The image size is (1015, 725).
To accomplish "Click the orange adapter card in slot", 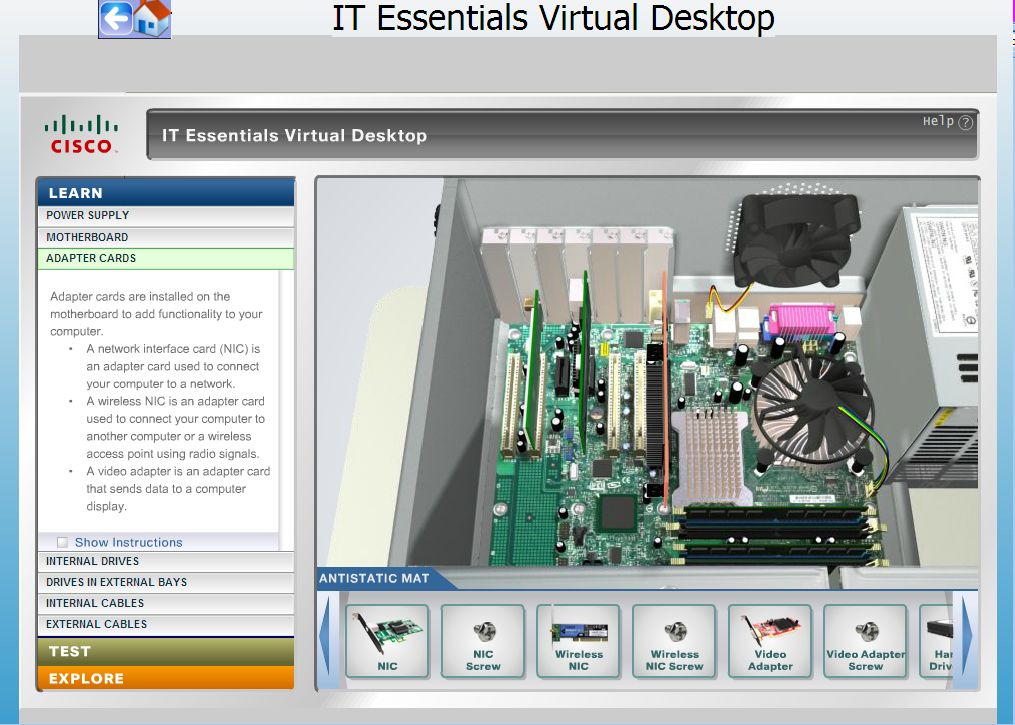I will [665, 388].
